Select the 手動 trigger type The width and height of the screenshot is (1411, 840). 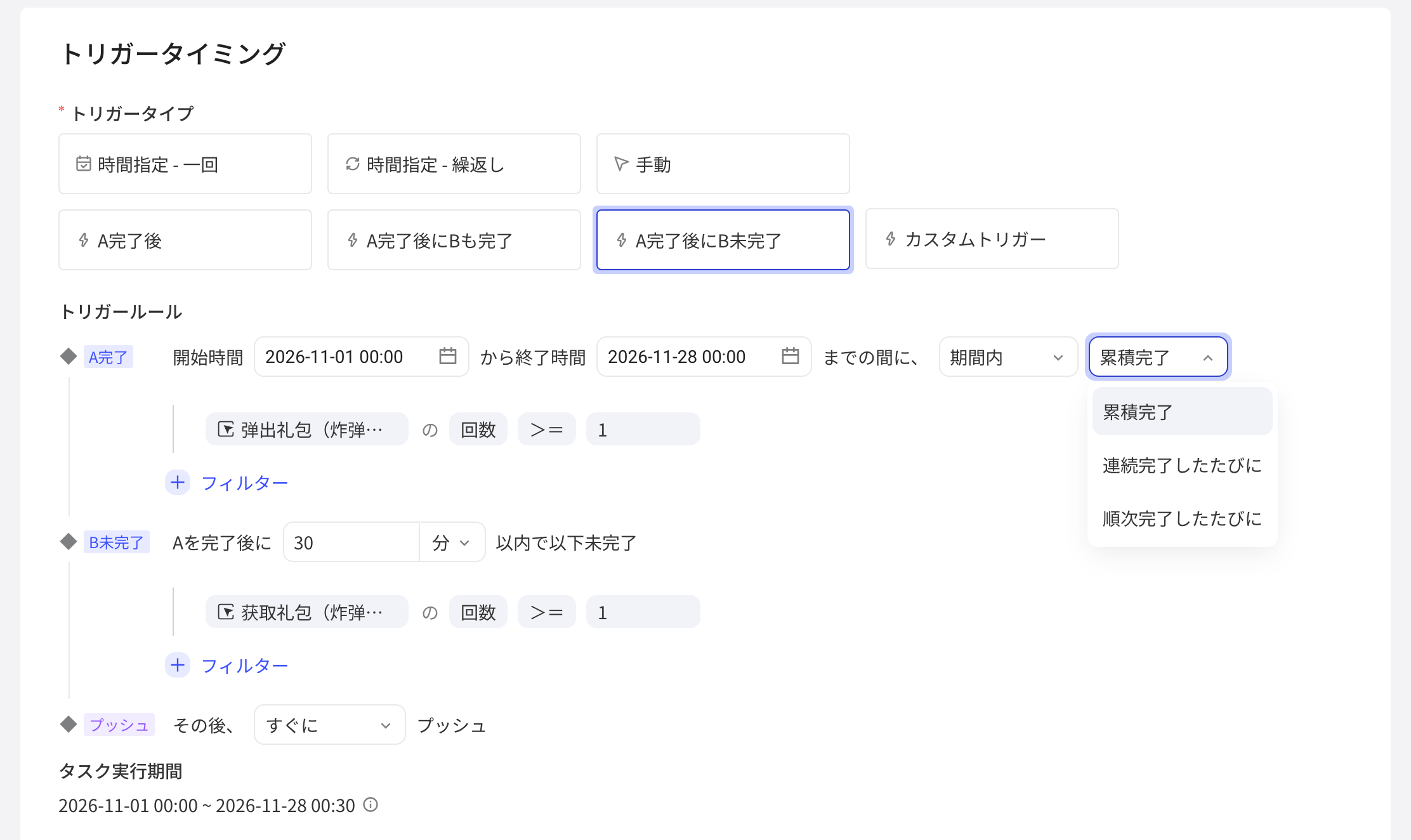click(x=723, y=164)
